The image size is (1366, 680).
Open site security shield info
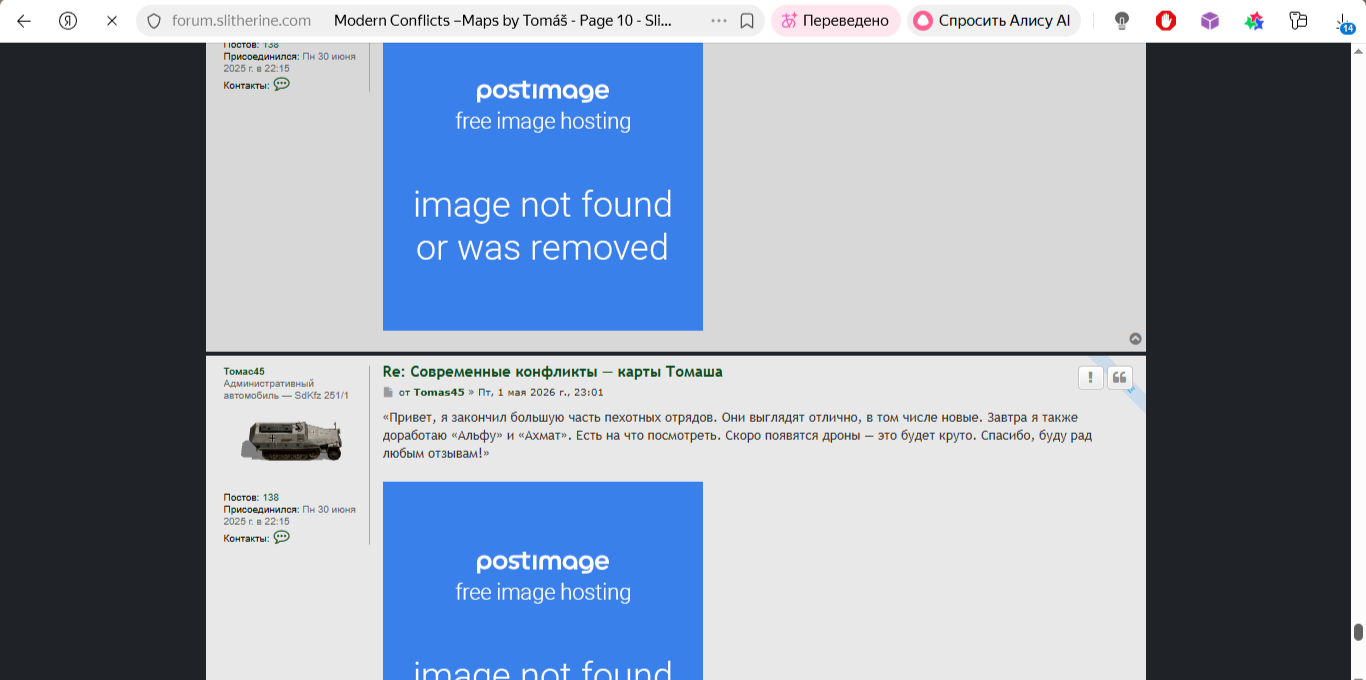coord(154,21)
